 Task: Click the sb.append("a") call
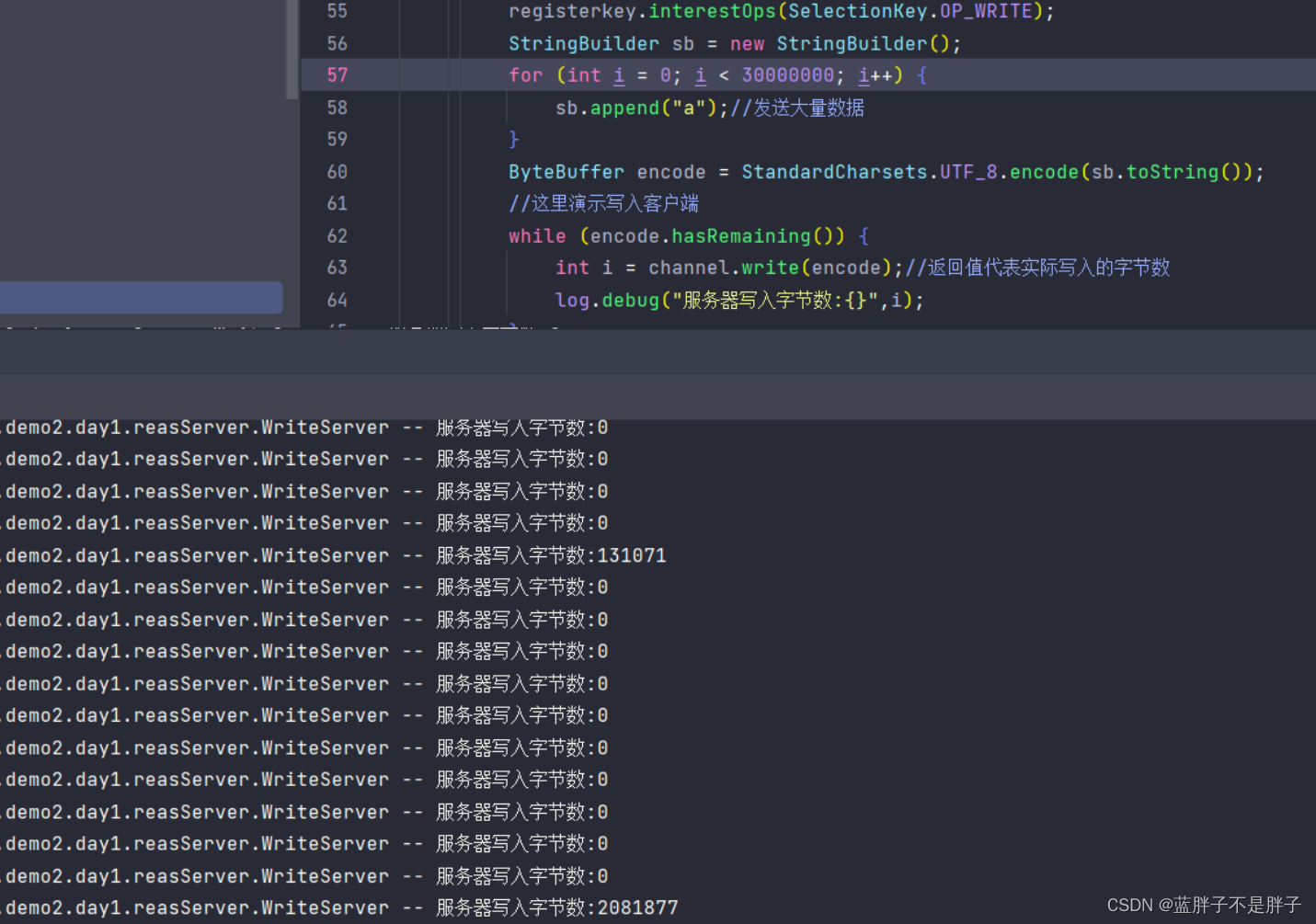pyautogui.click(x=635, y=108)
